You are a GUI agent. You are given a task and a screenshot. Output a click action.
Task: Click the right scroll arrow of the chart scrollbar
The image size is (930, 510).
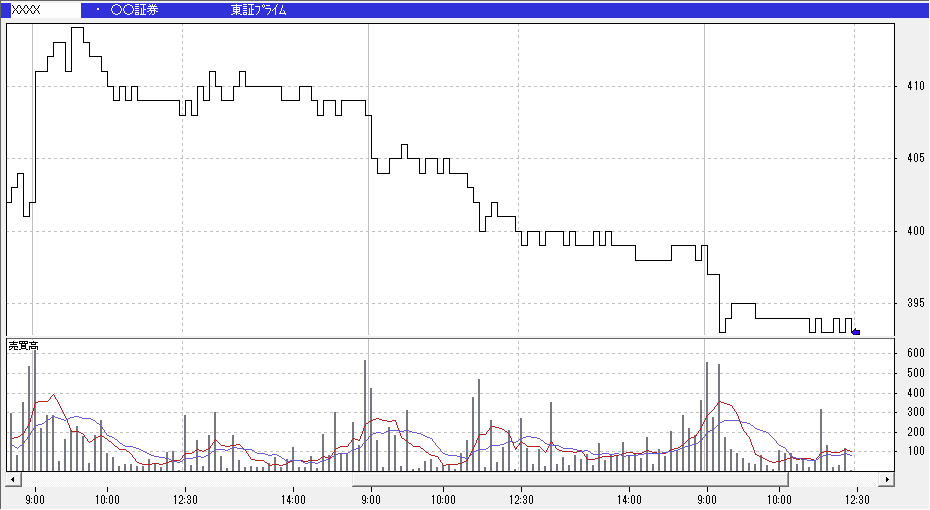click(x=887, y=479)
